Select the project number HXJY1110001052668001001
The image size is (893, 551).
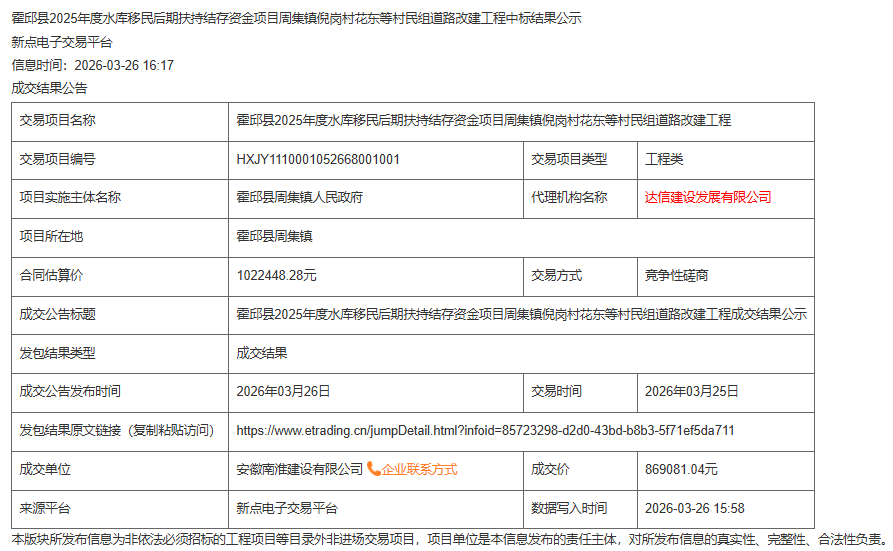(318, 159)
